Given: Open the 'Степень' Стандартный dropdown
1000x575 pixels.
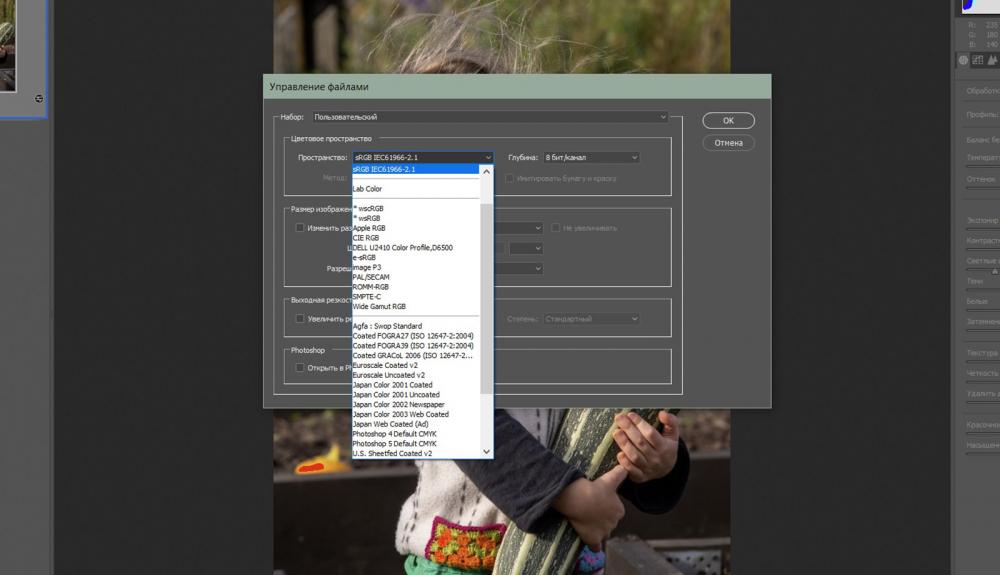Looking at the screenshot, I should pos(591,318).
